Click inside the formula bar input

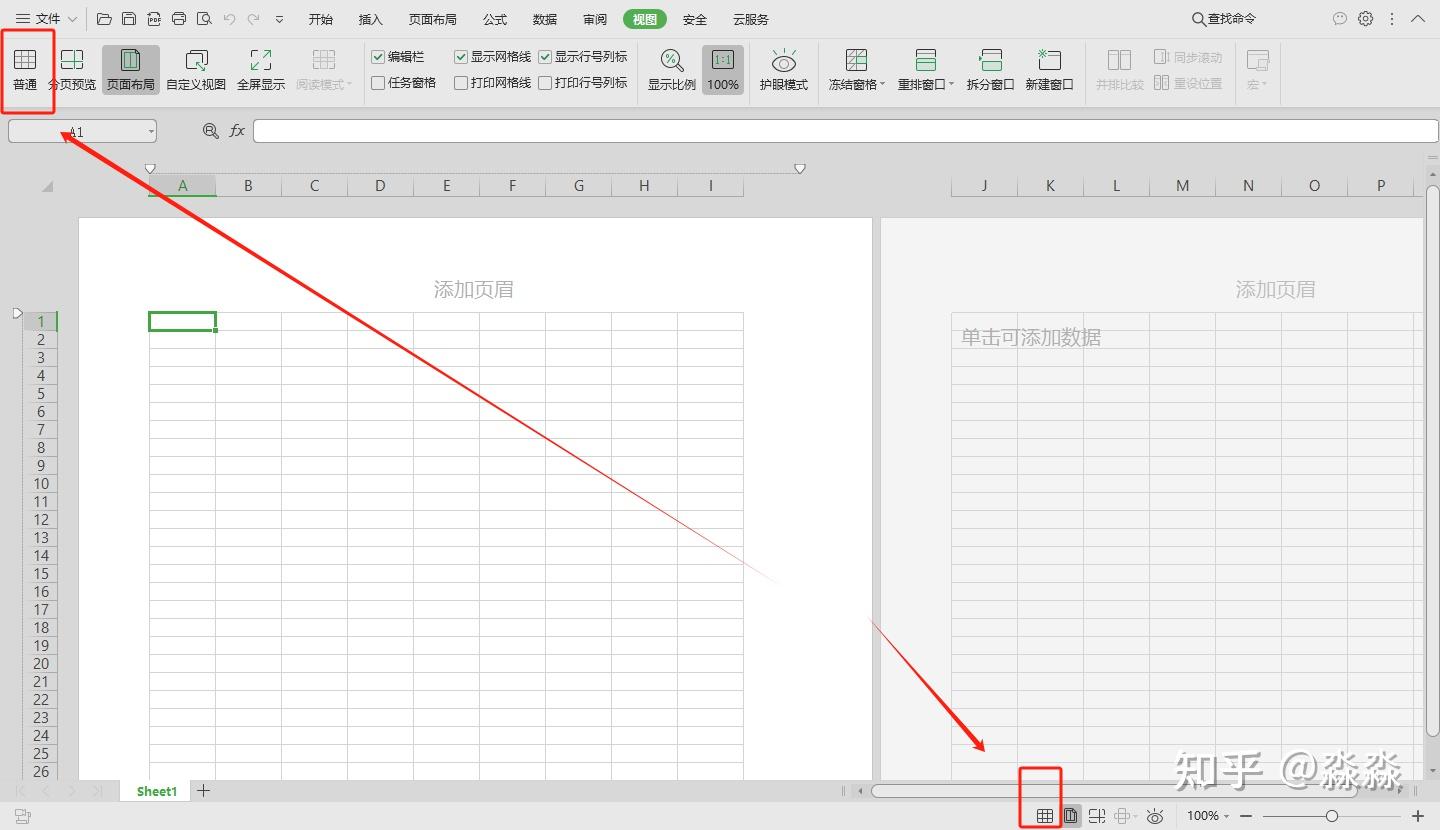pos(845,131)
